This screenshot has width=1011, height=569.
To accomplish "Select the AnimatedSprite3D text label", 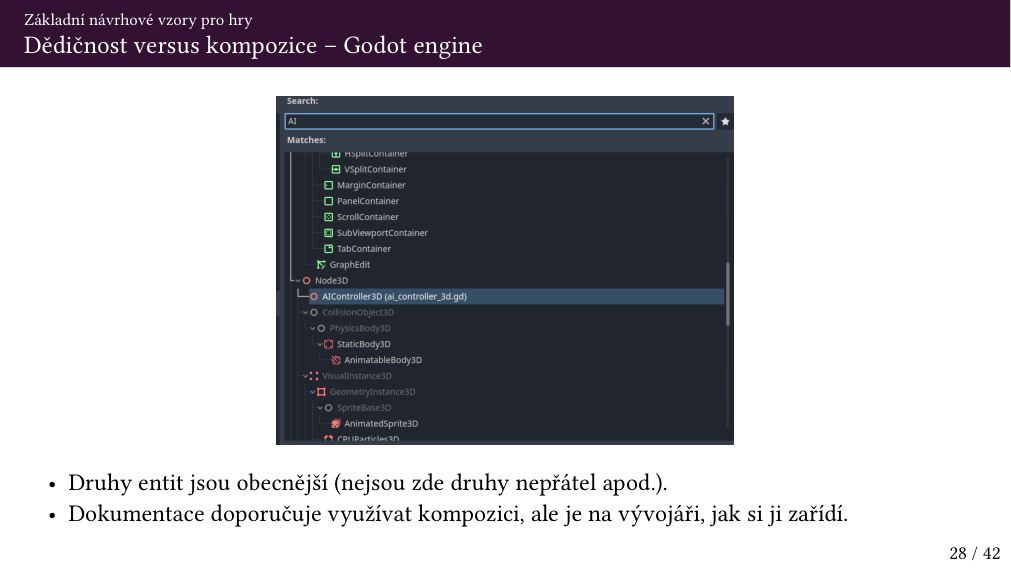I will coord(381,424).
